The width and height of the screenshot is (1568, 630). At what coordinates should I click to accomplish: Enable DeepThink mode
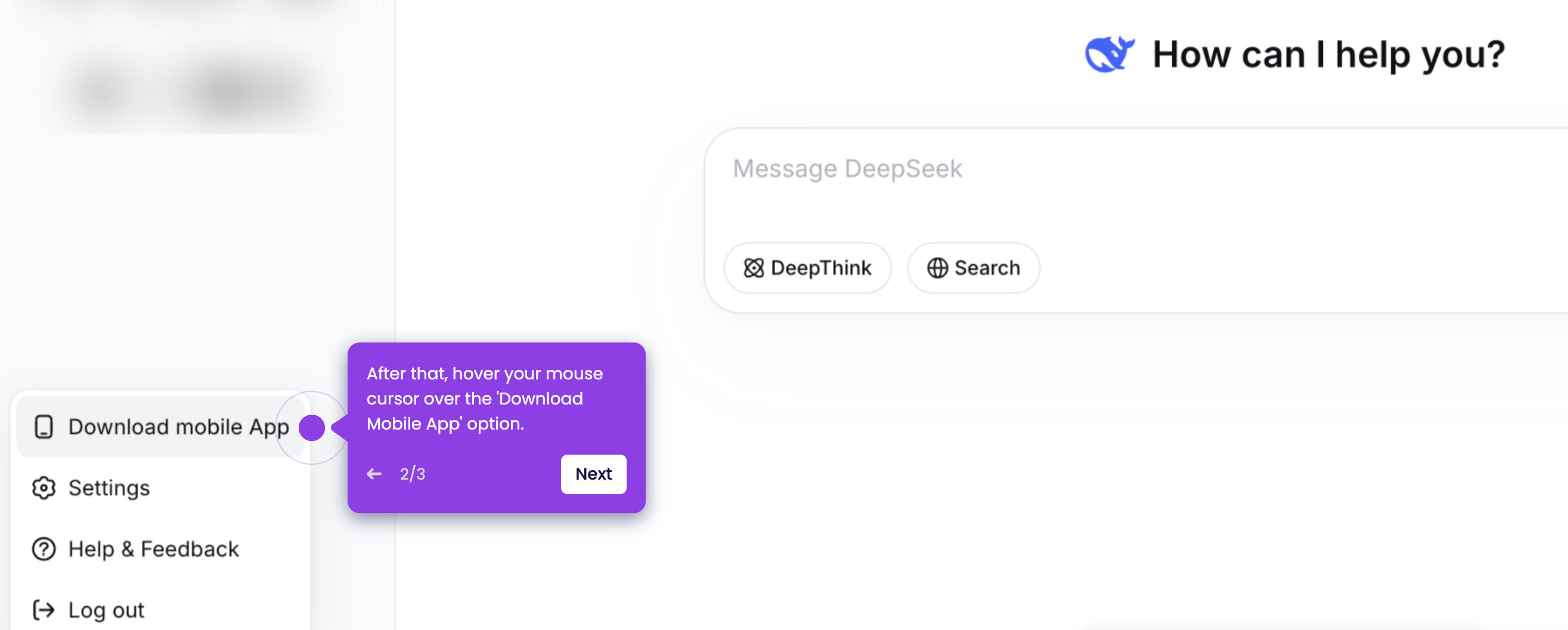(x=807, y=268)
